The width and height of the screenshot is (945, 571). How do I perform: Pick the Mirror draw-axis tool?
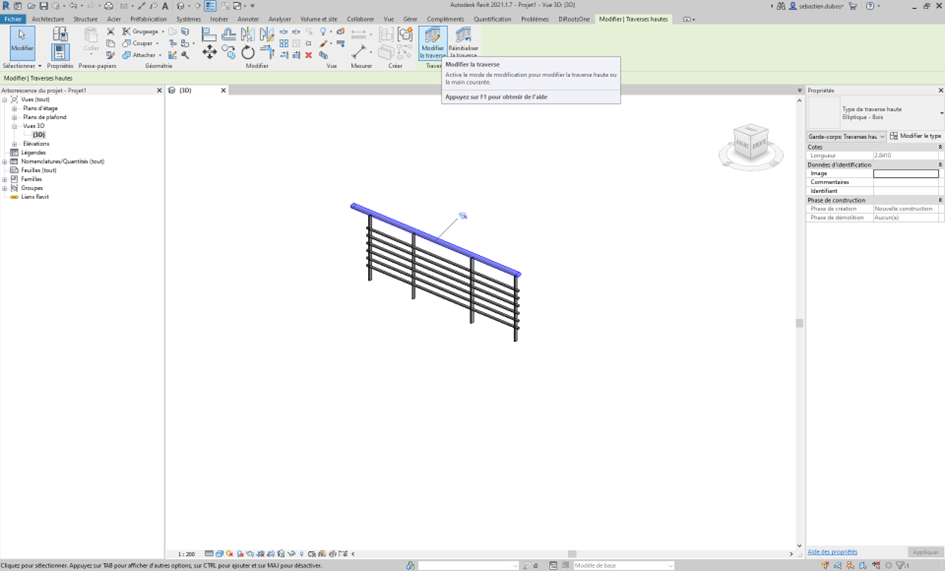pos(266,34)
